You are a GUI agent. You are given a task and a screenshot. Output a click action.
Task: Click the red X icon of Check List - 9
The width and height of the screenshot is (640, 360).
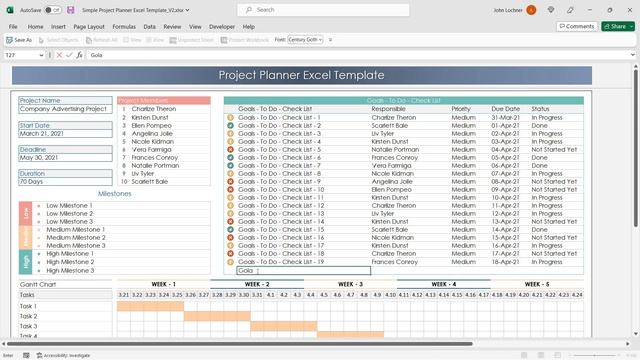tap(230, 182)
